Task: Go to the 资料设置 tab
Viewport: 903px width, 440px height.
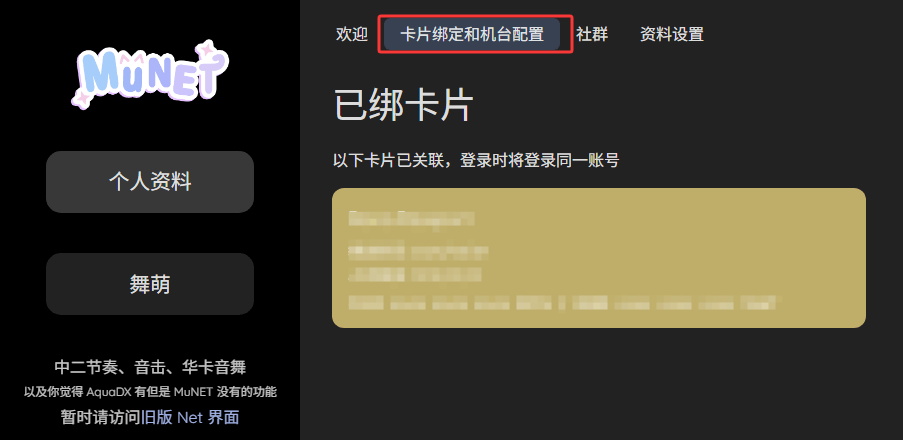Action: coord(672,35)
